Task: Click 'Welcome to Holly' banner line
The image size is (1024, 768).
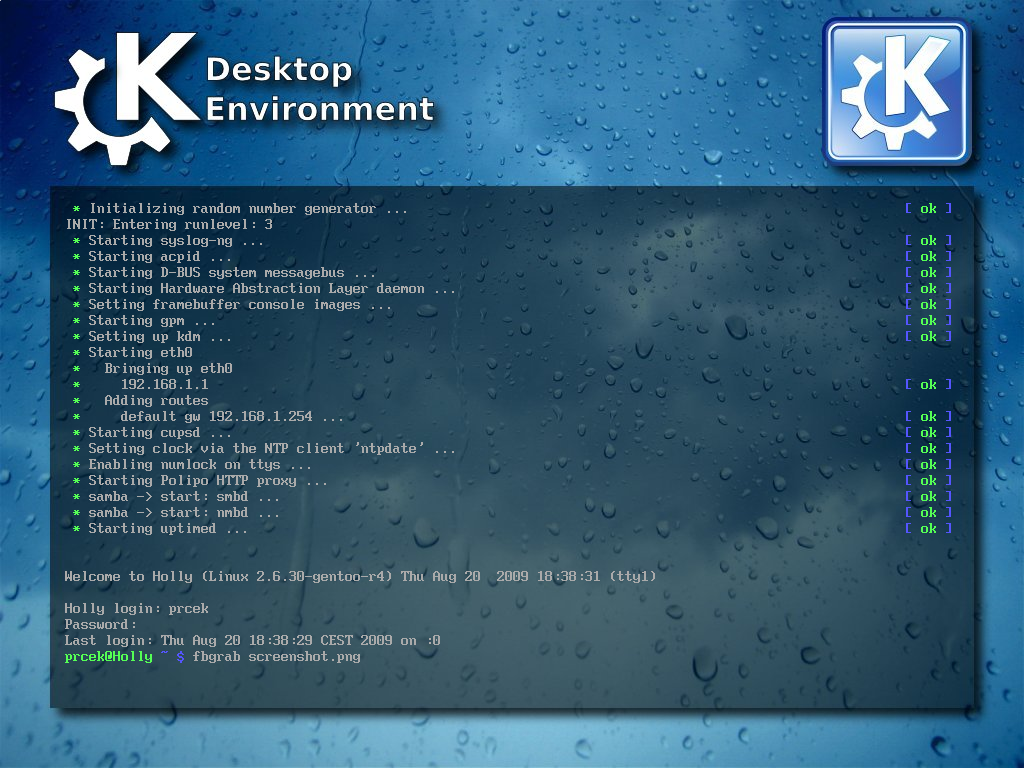Action: pyautogui.click(x=360, y=577)
